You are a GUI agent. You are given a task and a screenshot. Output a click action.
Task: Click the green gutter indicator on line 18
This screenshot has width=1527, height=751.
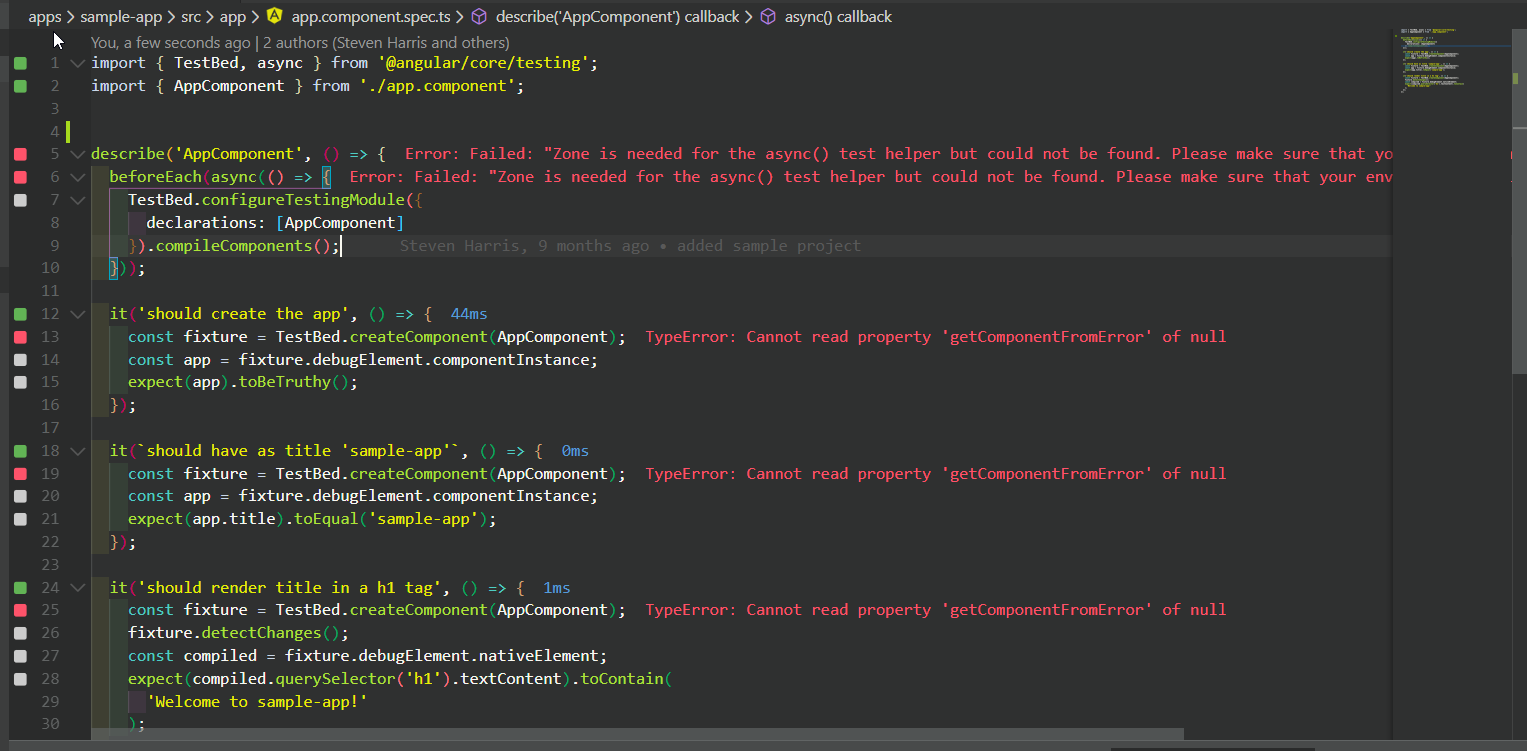[x=20, y=451]
